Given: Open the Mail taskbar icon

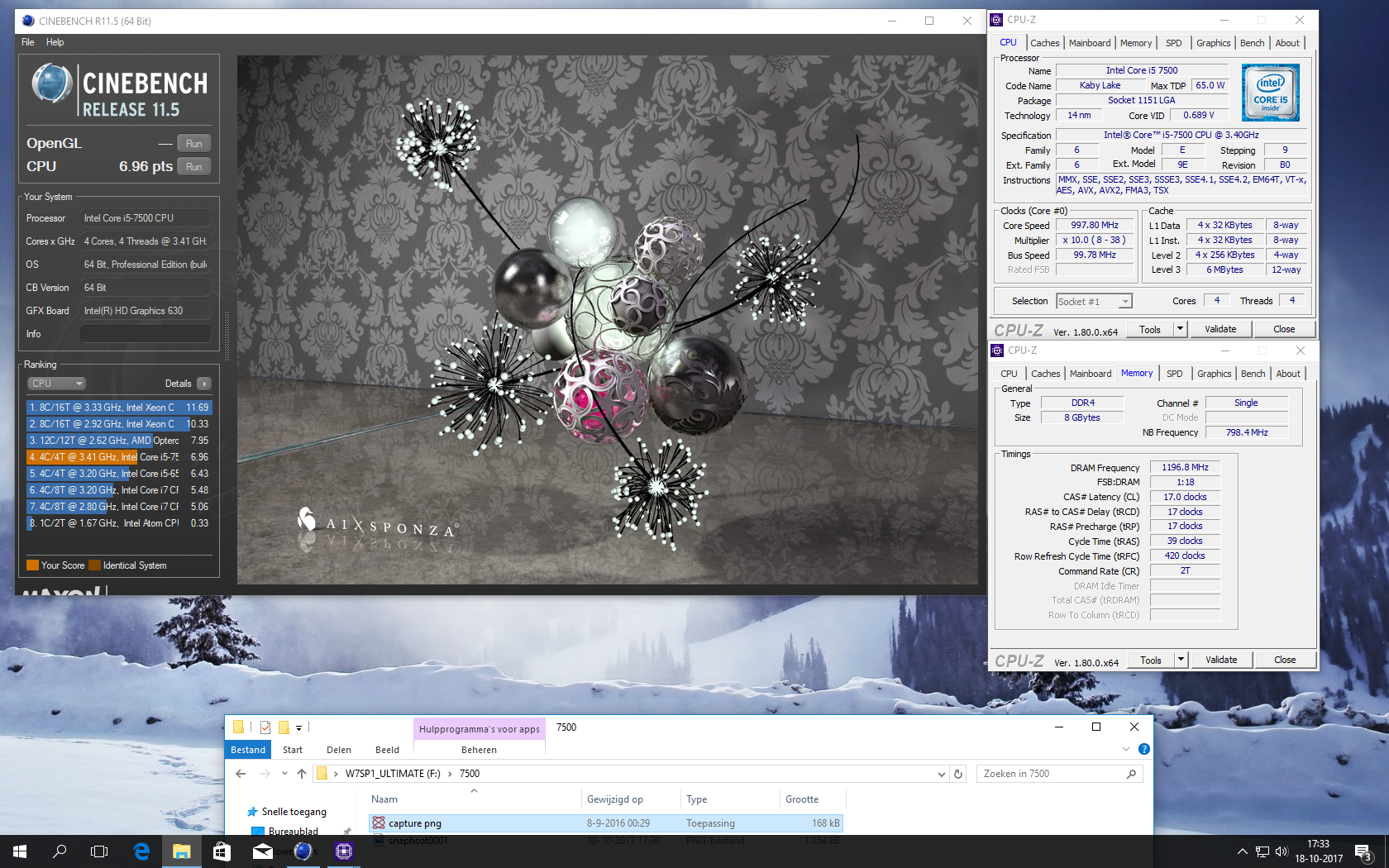Looking at the screenshot, I should point(263,851).
